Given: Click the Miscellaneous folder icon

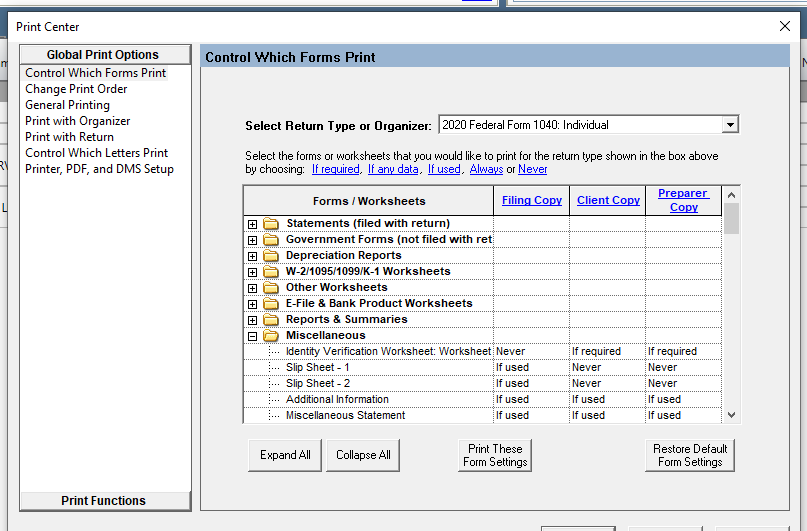Looking at the screenshot, I should pyautogui.click(x=271, y=336).
